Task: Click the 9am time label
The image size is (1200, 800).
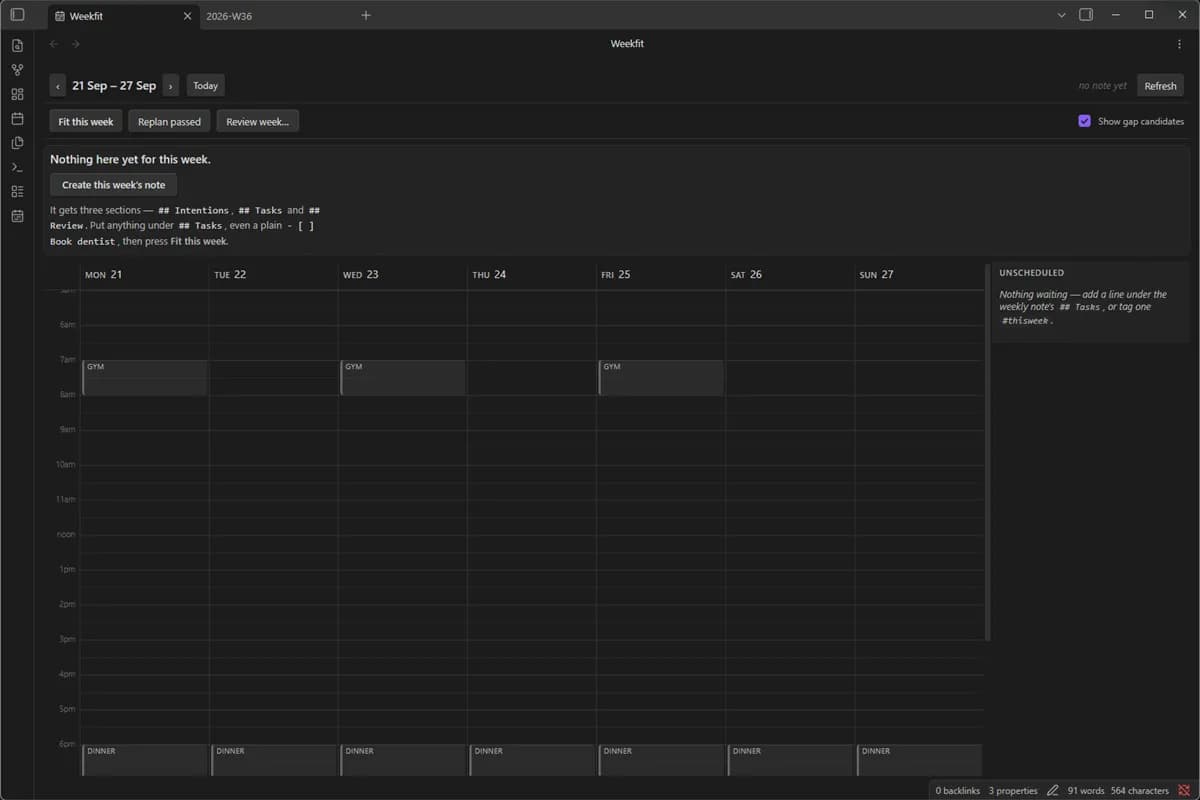Action: coord(67,429)
